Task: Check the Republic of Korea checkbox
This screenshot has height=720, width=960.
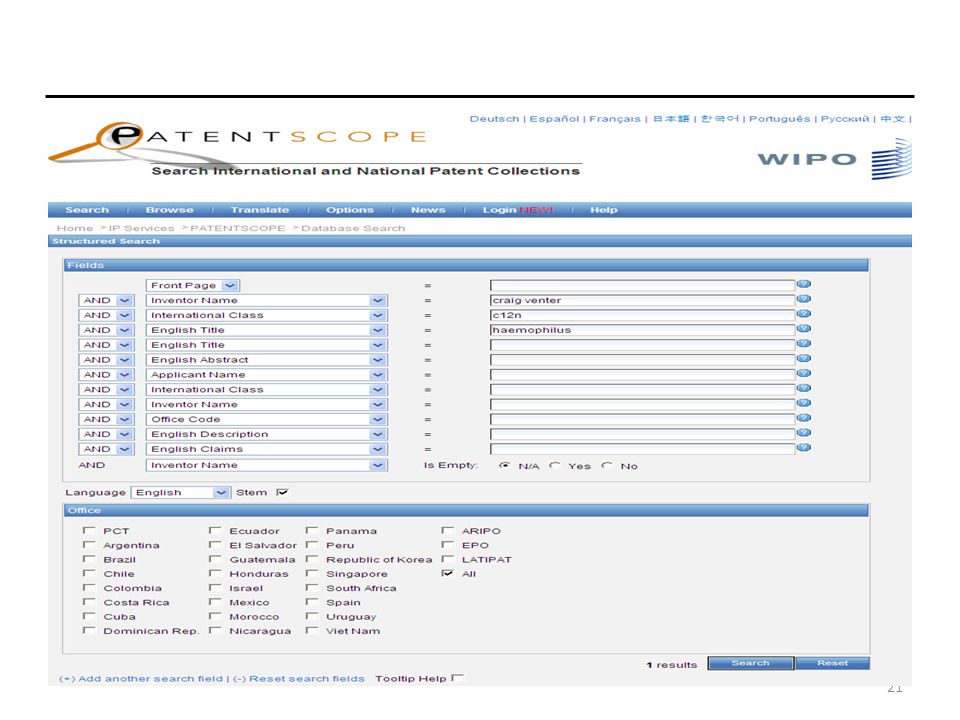Action: coord(312,559)
